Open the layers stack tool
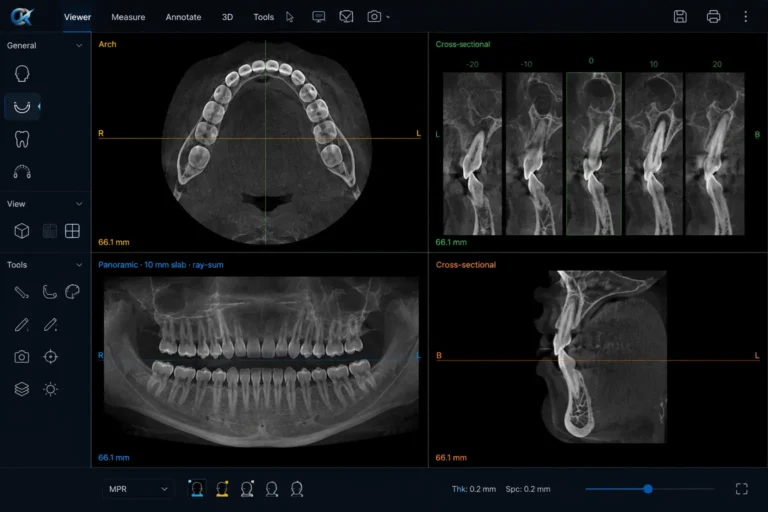The width and height of the screenshot is (768, 512). (x=22, y=389)
